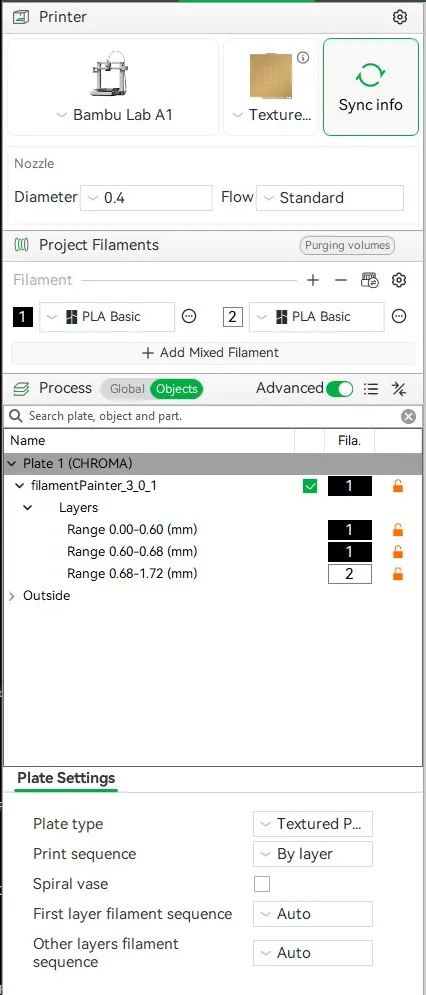The width and height of the screenshot is (426, 995).
Task: Select the Plate Settings tab
Action: (x=66, y=778)
